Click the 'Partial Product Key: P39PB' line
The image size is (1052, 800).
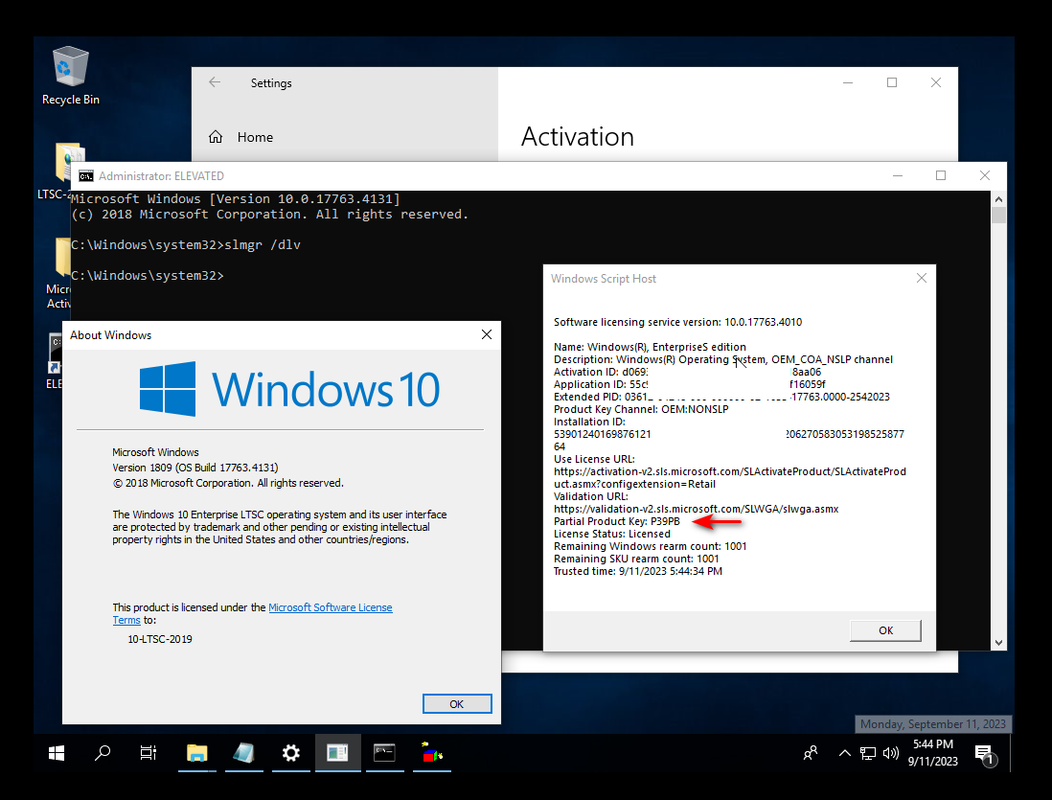(x=617, y=521)
